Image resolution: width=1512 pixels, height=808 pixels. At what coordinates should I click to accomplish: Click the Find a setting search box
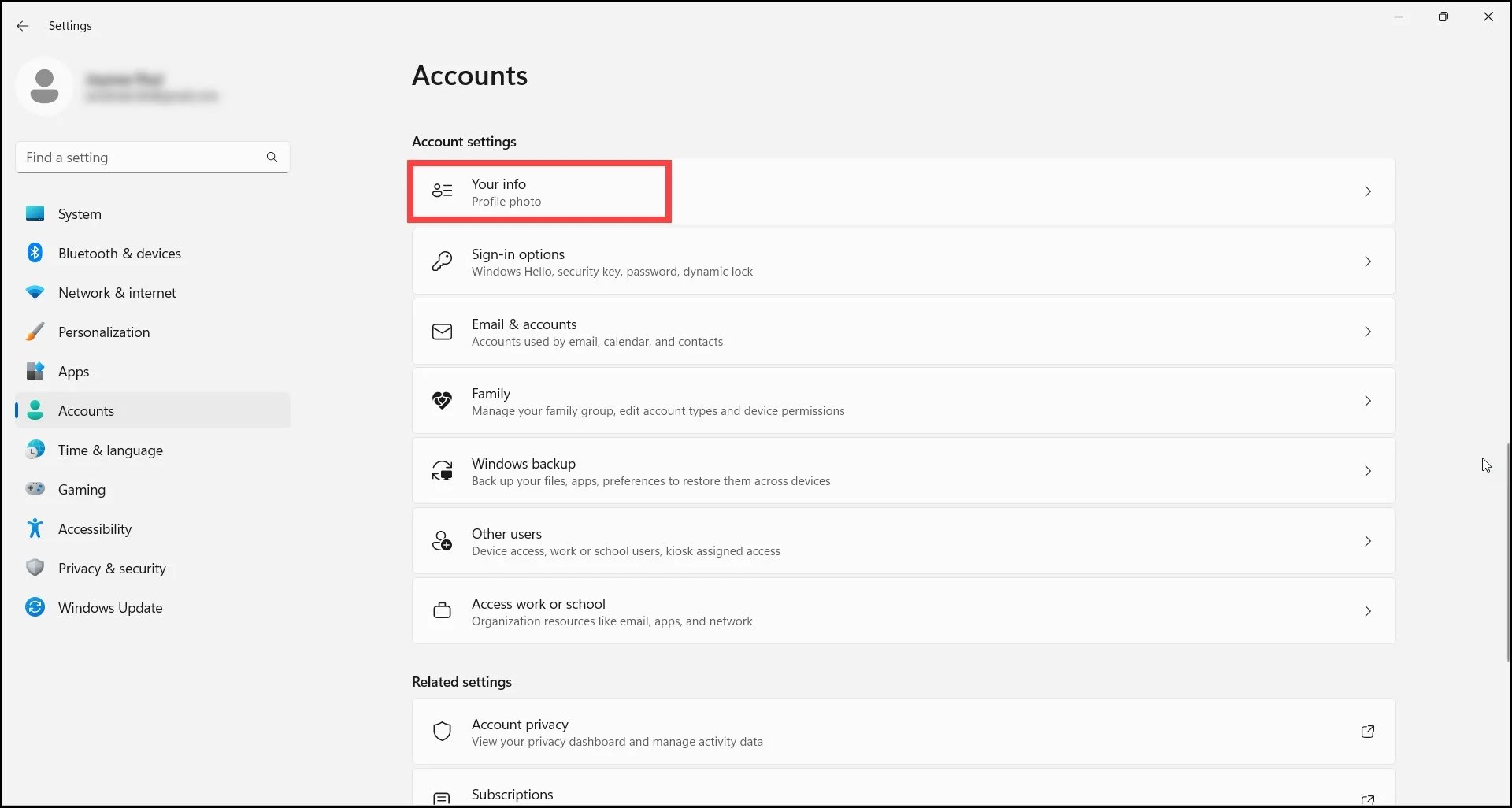[142, 158]
